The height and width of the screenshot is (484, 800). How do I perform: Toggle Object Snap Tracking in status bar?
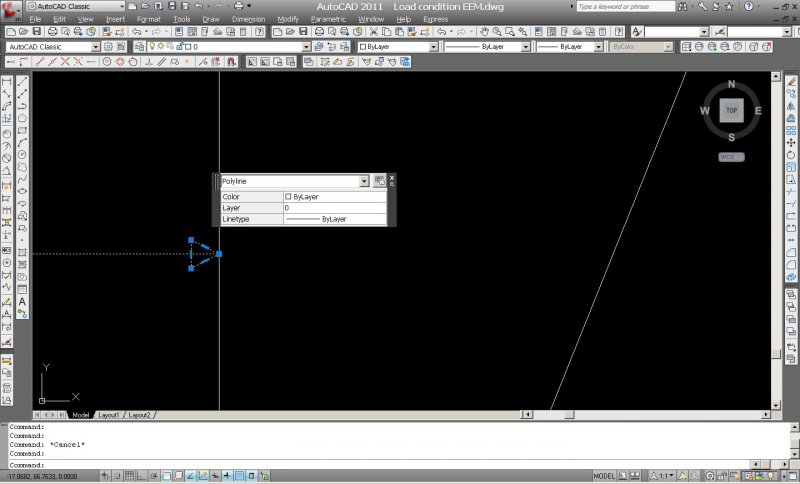[191, 476]
